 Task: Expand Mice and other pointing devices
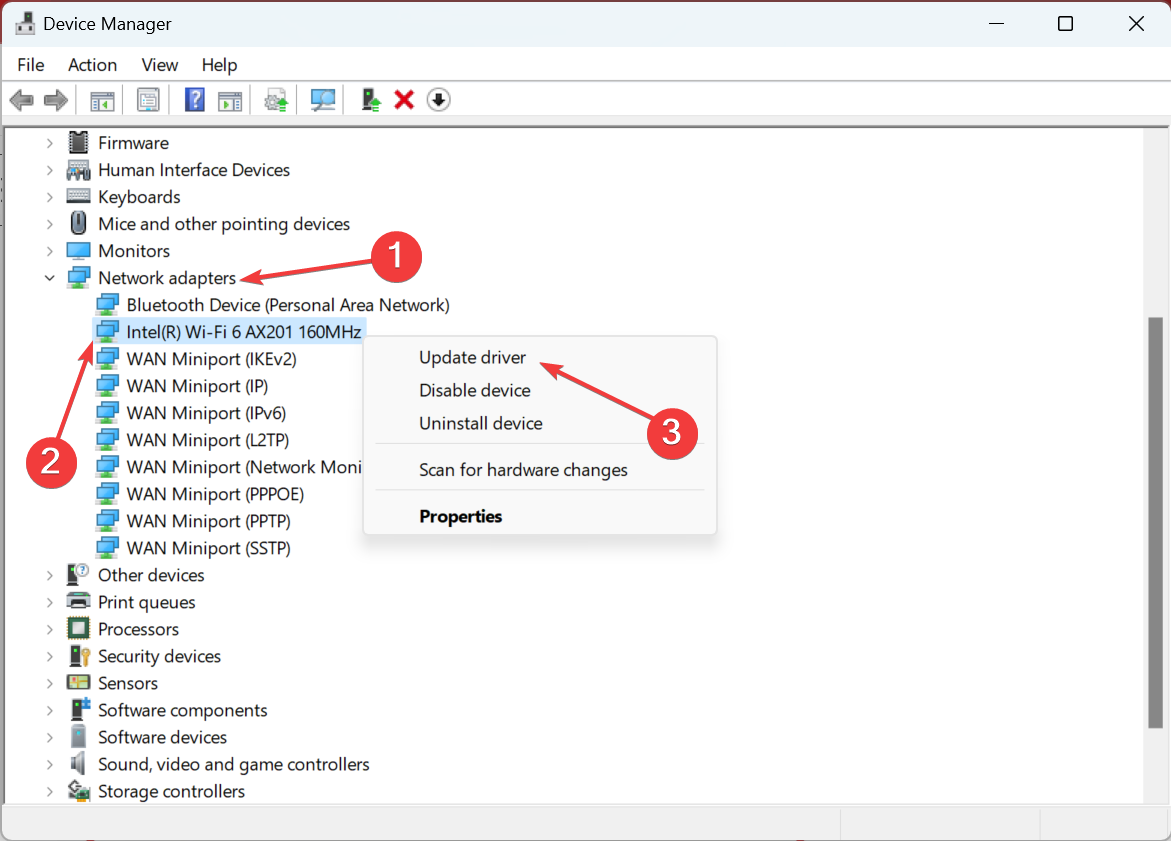pyautogui.click(x=49, y=223)
